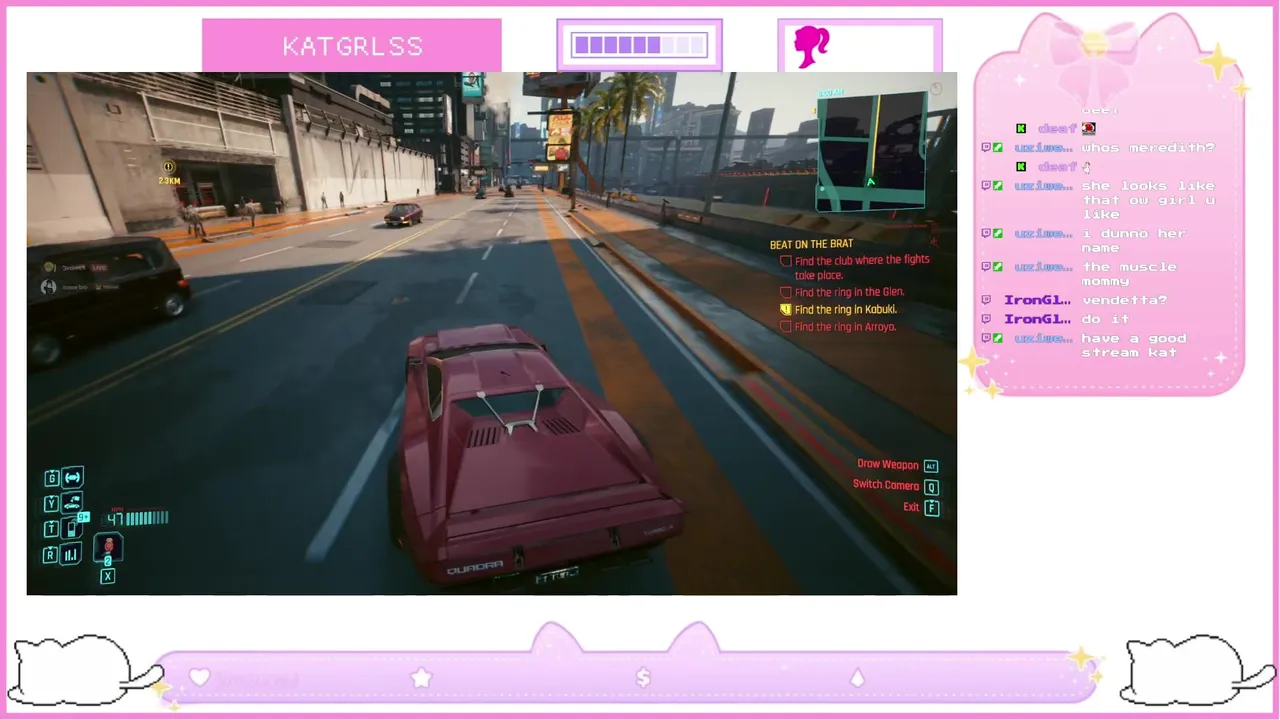The image size is (1280, 720).
Task: Click the KATGRLSS channel name banner
Action: tap(352, 46)
